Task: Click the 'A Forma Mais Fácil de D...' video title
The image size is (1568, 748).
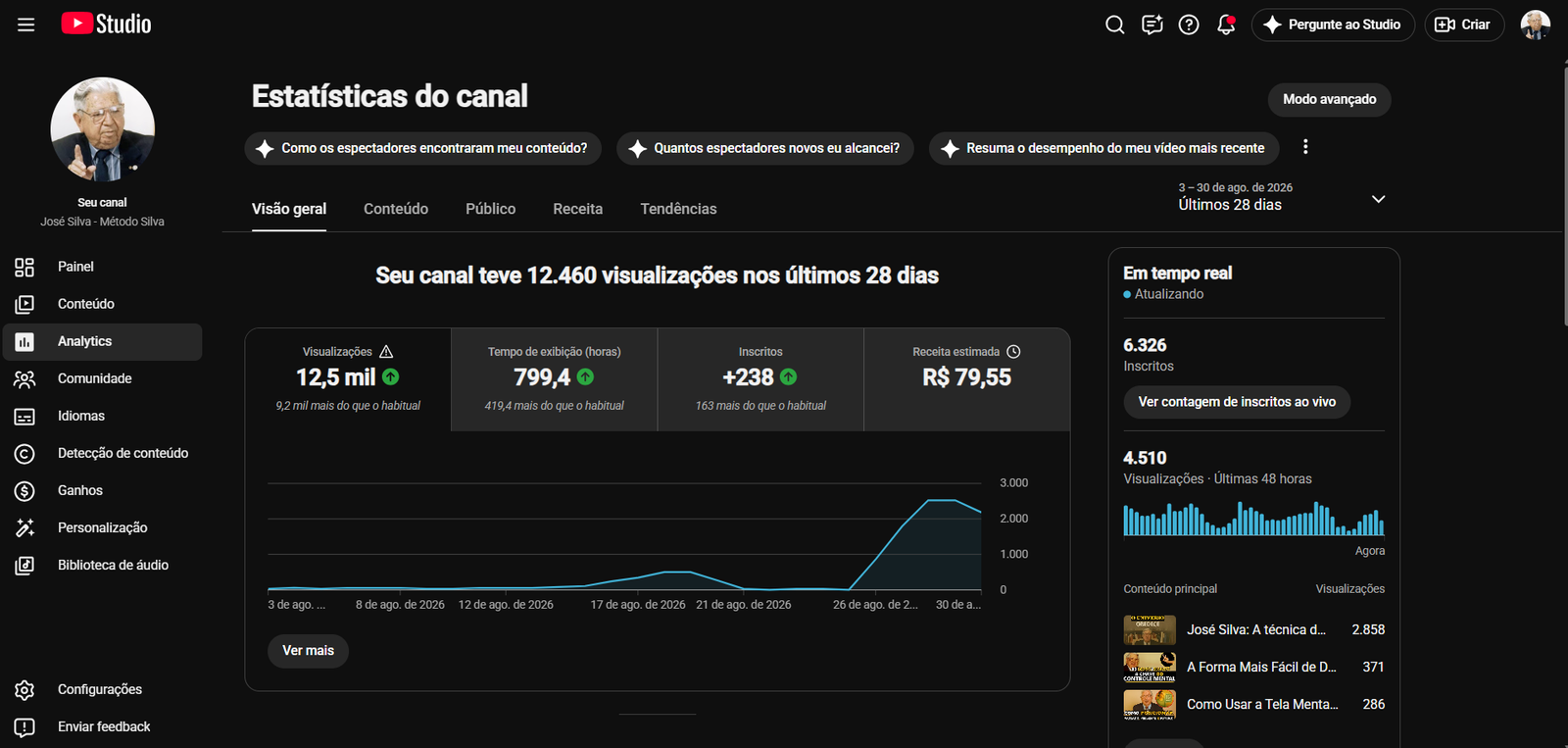Action: click(x=1261, y=667)
